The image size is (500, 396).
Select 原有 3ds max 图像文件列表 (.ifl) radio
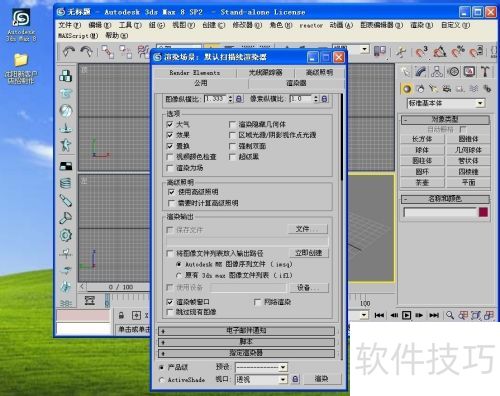pyautogui.click(x=179, y=275)
